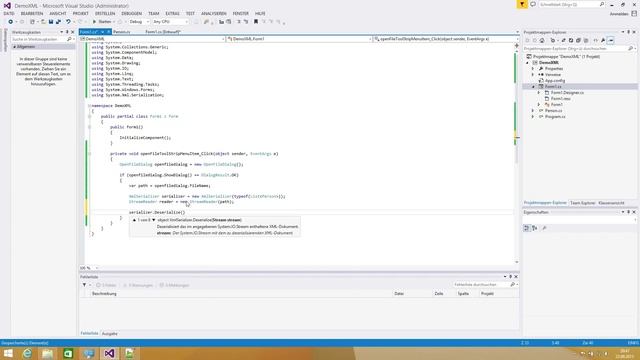Viewport: 640px width, 360px height.
Task: Click the Anmelden sign-in link
Action: [x=619, y=14]
